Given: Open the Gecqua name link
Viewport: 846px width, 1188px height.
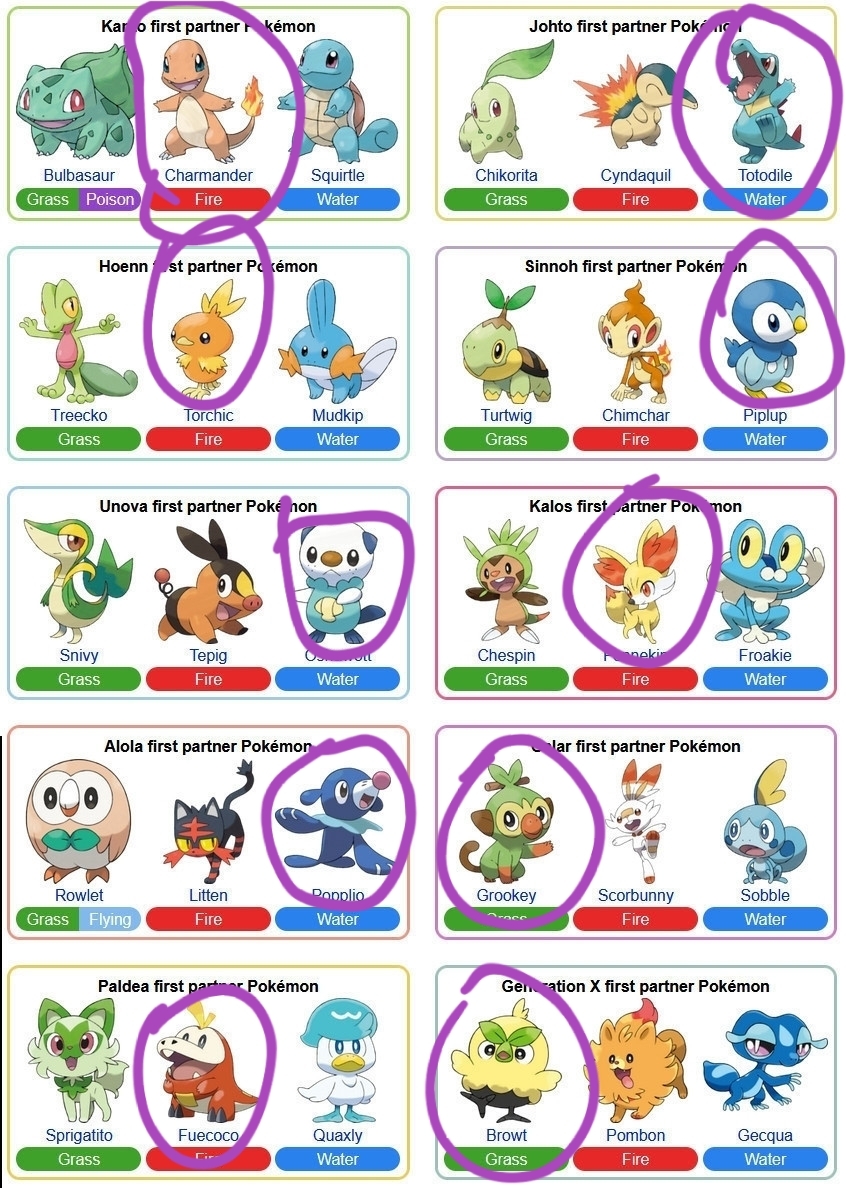Looking at the screenshot, I should click(765, 1135).
